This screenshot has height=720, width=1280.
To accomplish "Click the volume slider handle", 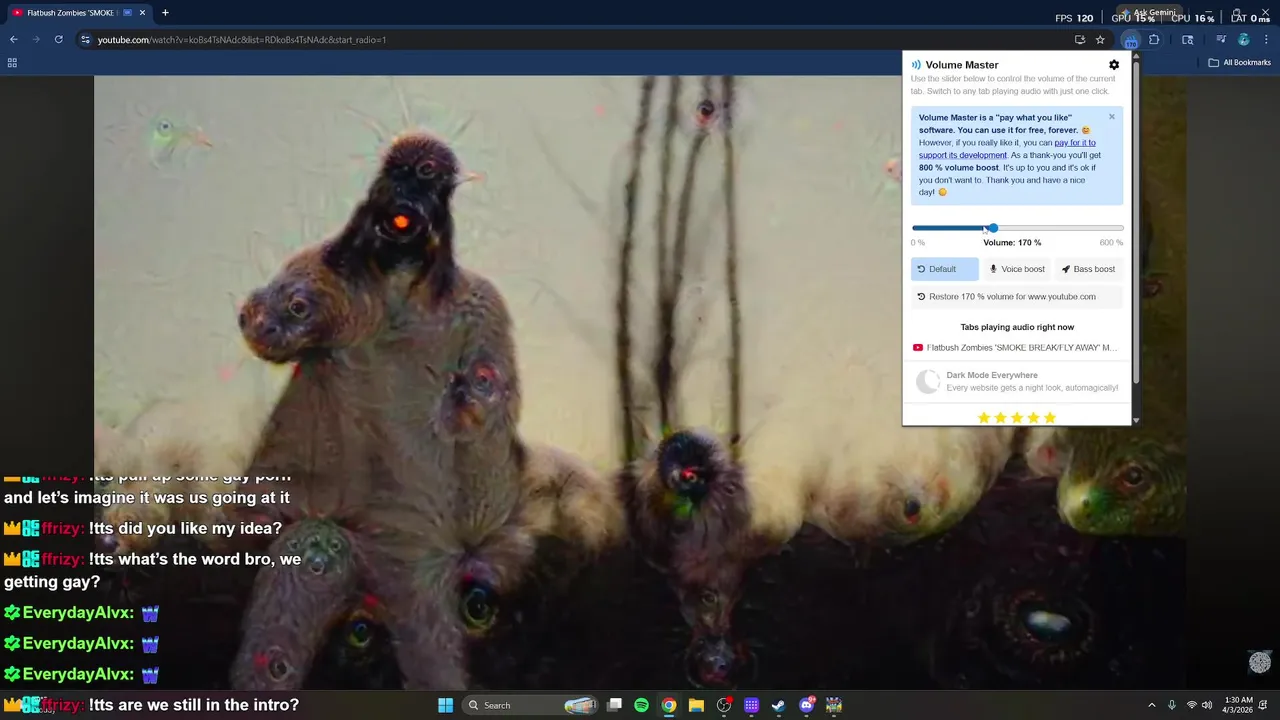I will [x=992, y=229].
